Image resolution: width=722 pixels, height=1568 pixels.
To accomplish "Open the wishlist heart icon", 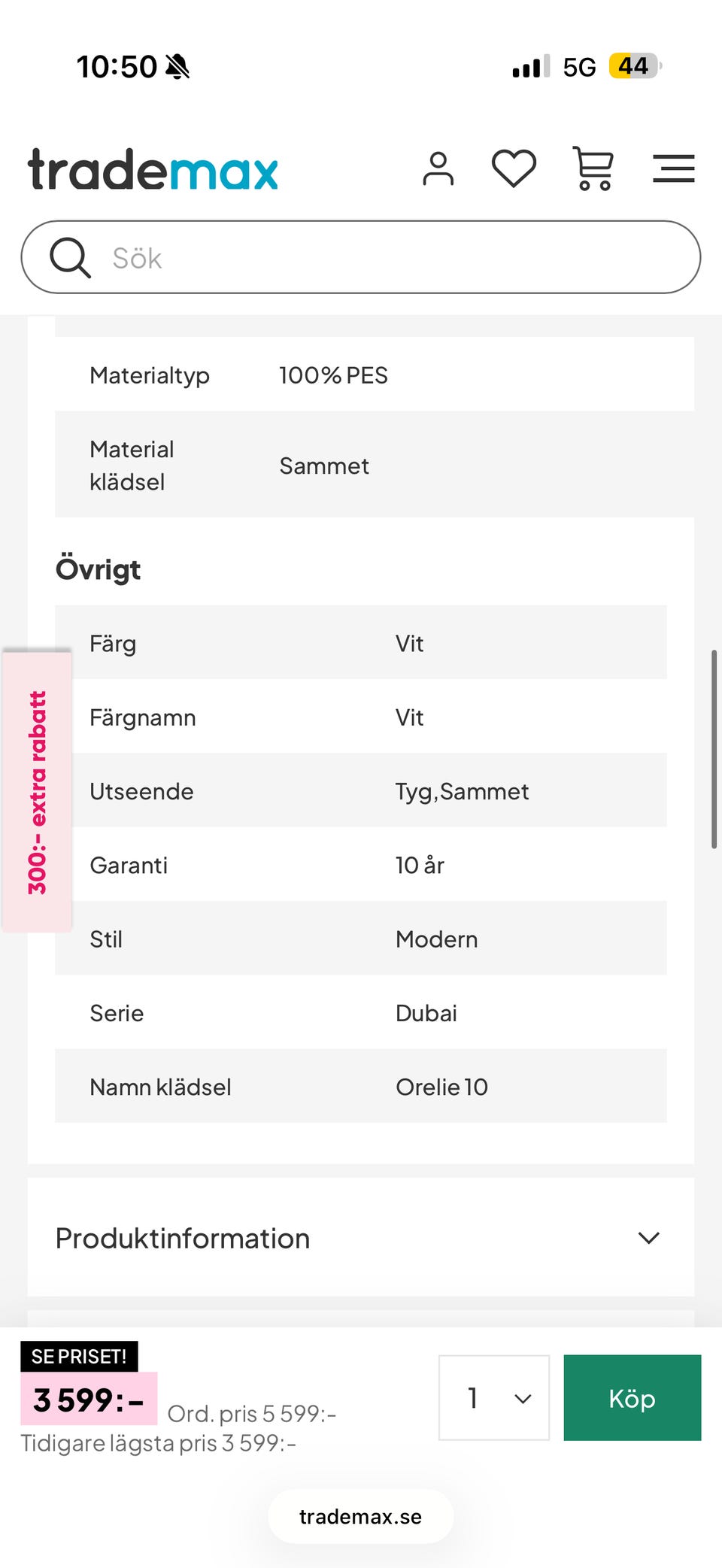I will click(514, 168).
